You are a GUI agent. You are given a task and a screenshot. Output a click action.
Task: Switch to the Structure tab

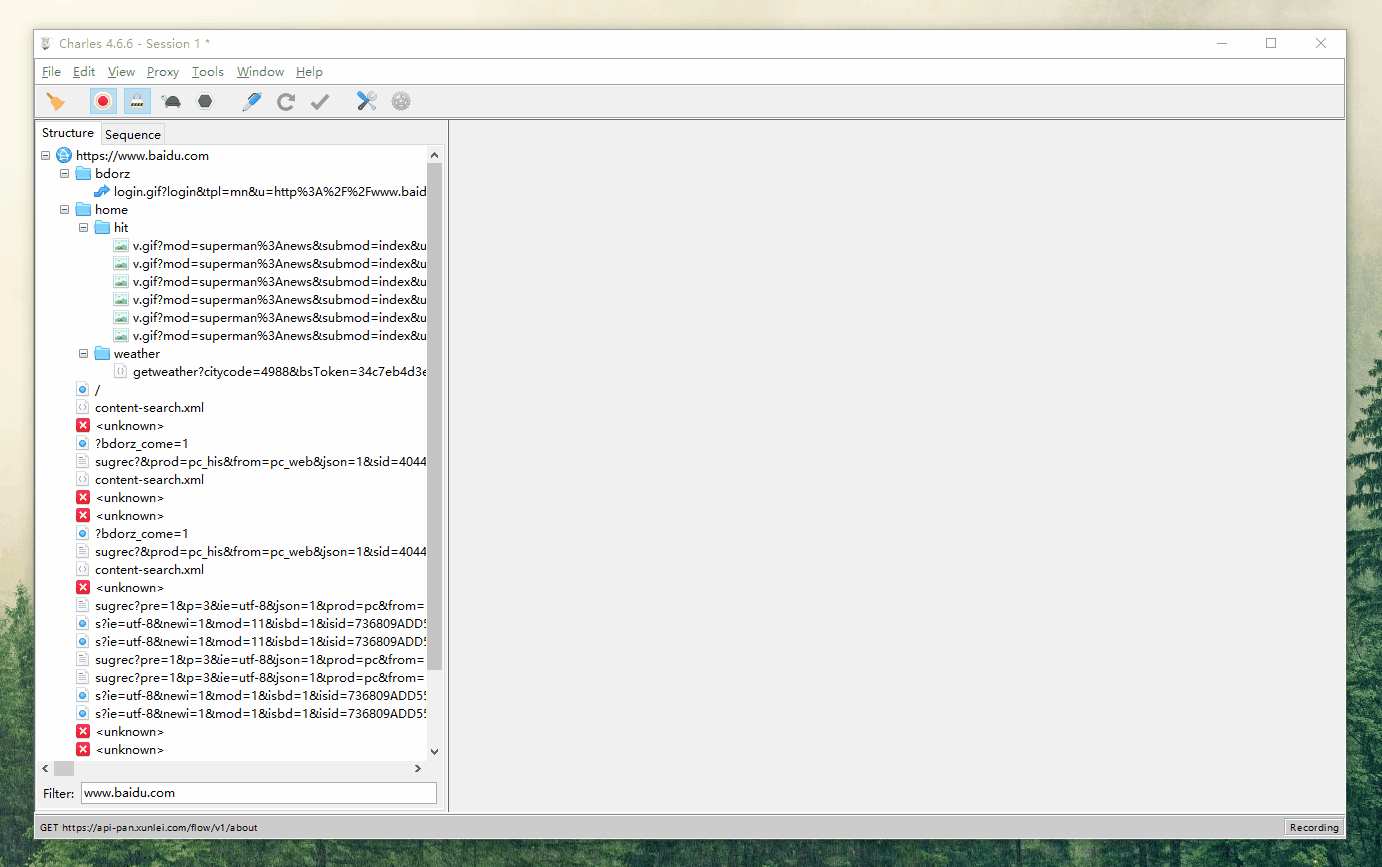point(68,133)
